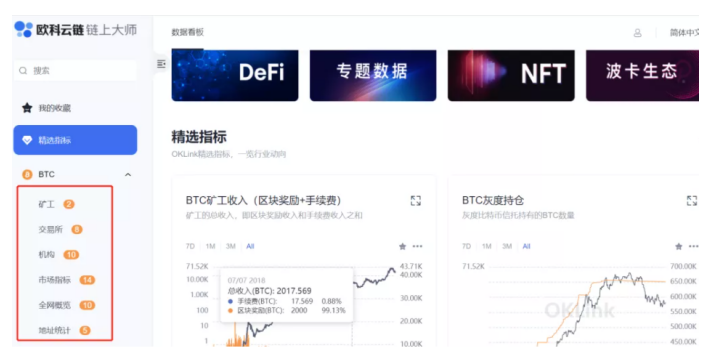Click the 总收入(BTC): 2017.569 tooltip value

(x=269, y=291)
